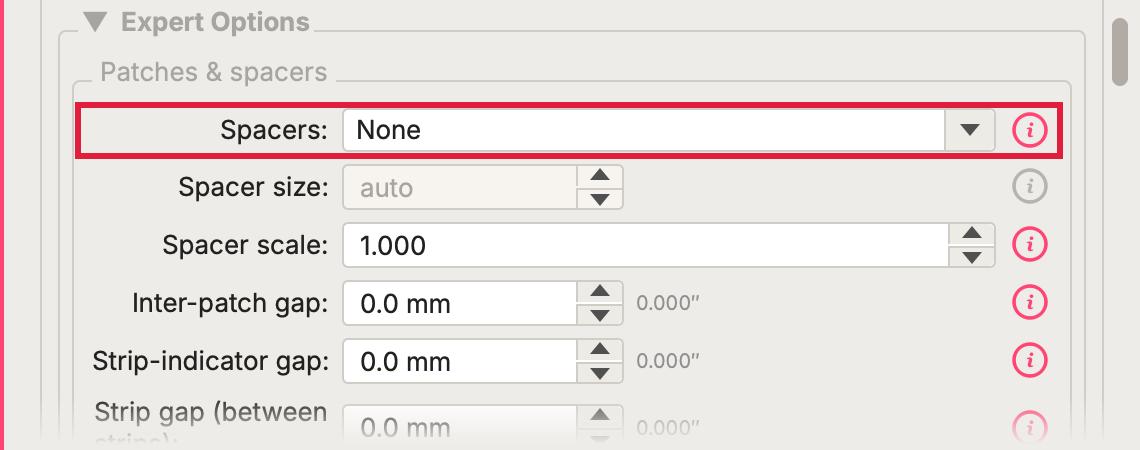Click the info icon for Spacer size
Screen dimensions: 1140x450
pyautogui.click(x=1029, y=188)
